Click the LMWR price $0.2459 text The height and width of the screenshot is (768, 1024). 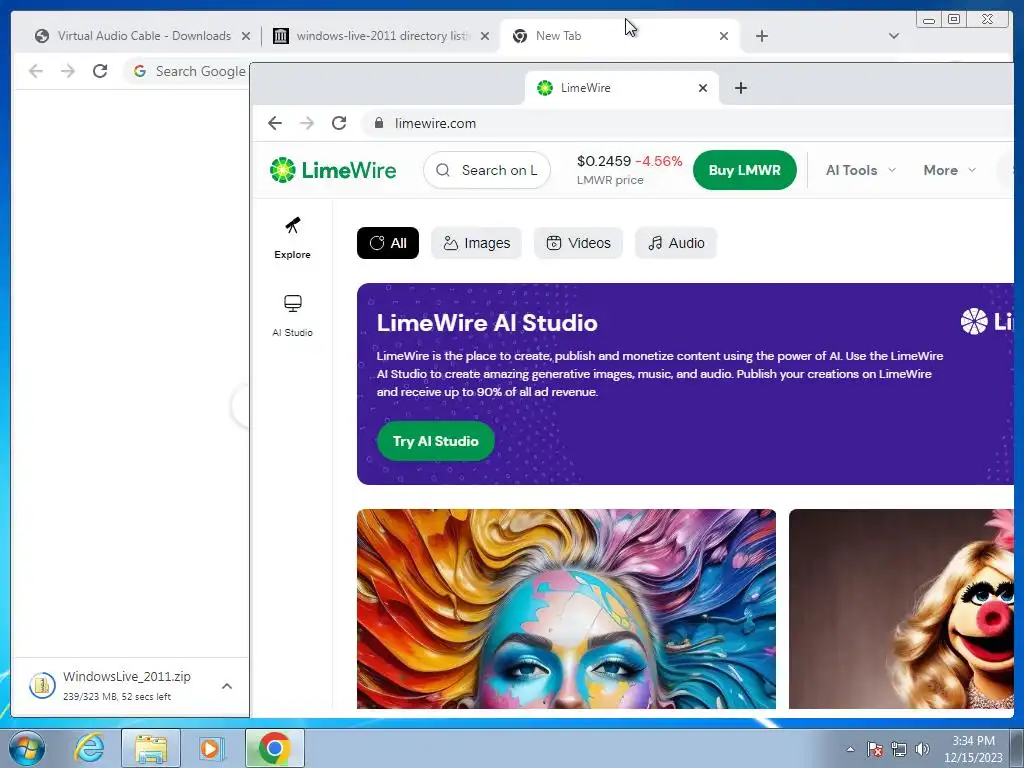click(603, 161)
